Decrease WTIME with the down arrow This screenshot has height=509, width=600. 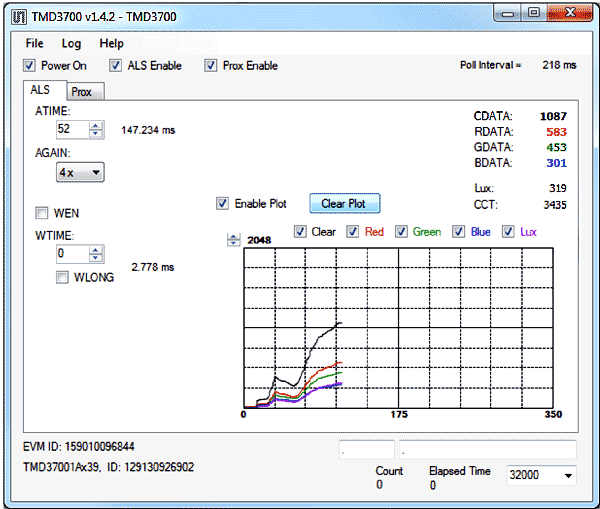point(96,258)
